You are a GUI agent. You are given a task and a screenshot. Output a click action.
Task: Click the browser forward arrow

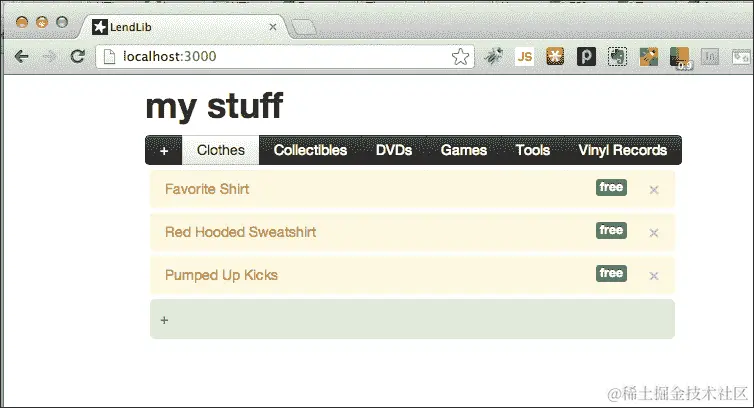(50, 57)
